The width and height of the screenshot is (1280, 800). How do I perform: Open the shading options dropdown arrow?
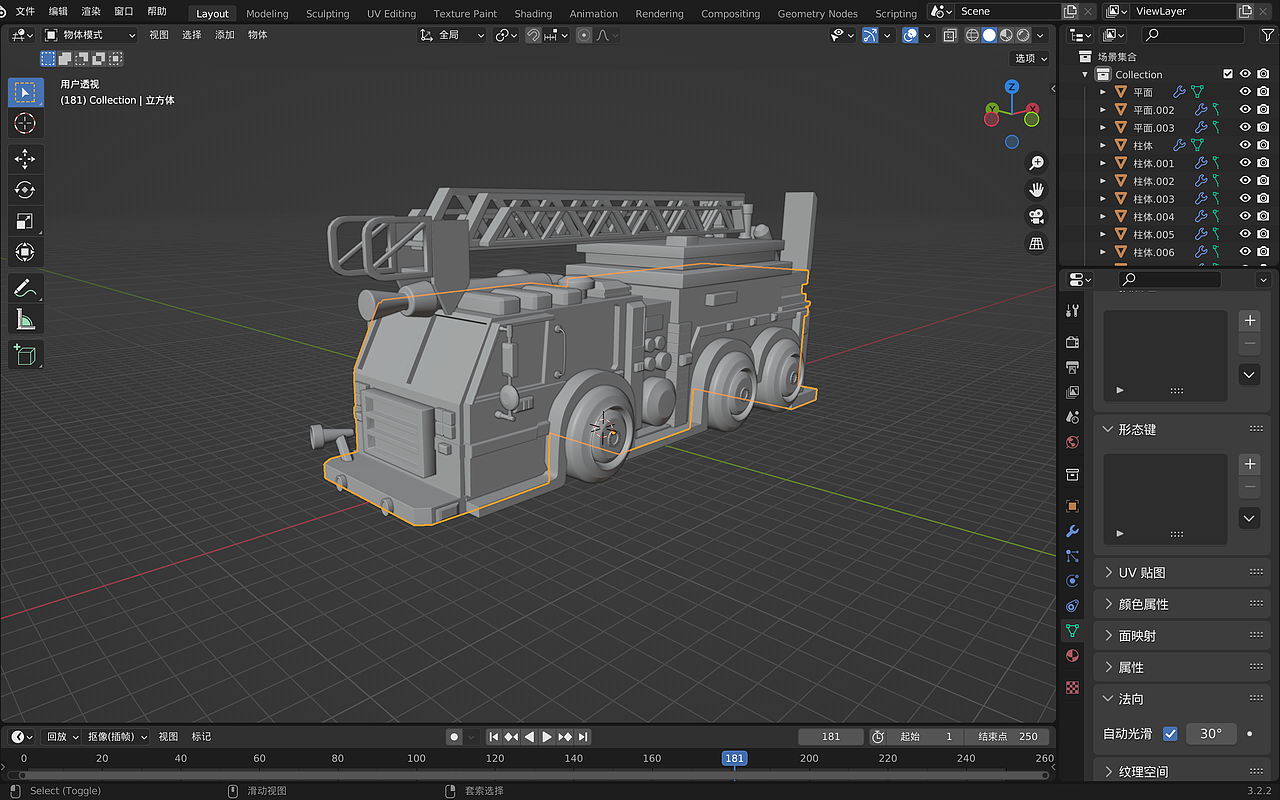point(1042,35)
